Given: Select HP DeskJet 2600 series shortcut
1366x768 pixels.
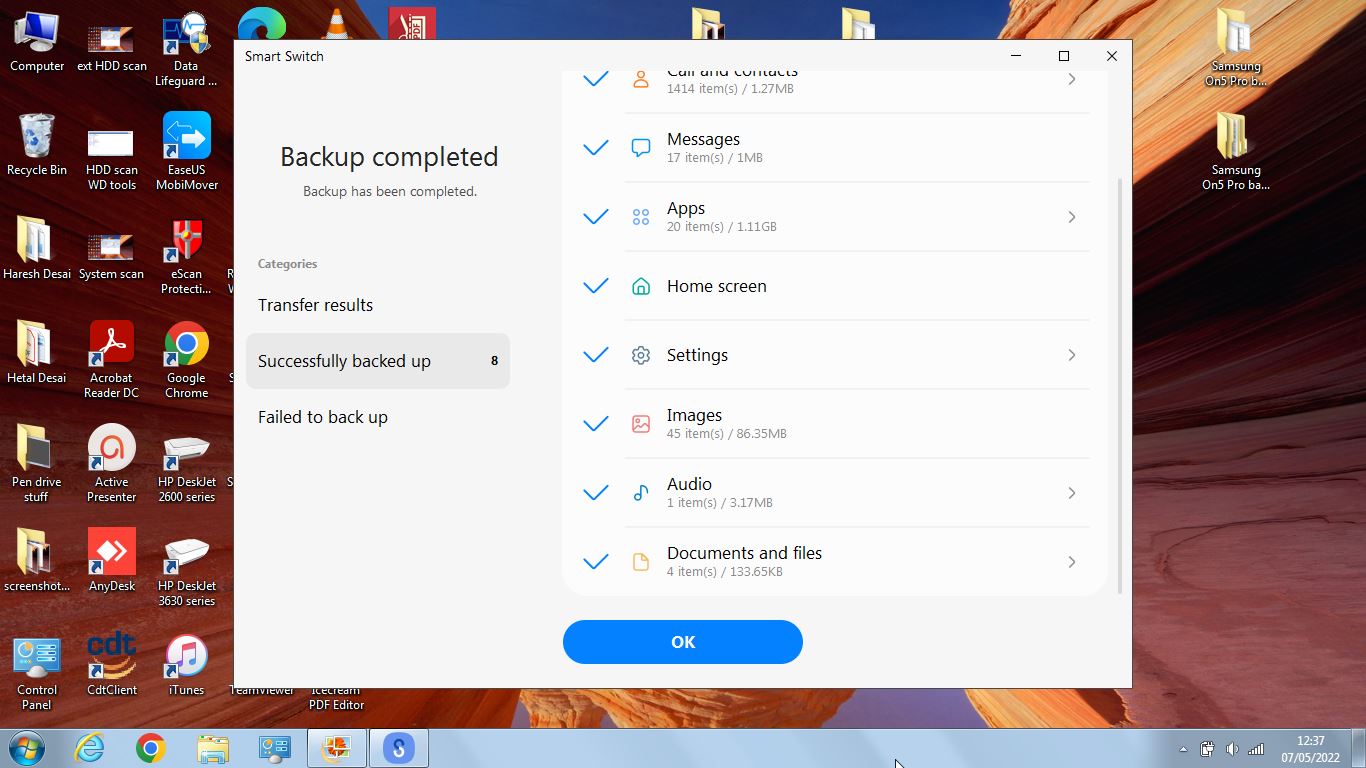Looking at the screenshot, I should (x=187, y=469).
